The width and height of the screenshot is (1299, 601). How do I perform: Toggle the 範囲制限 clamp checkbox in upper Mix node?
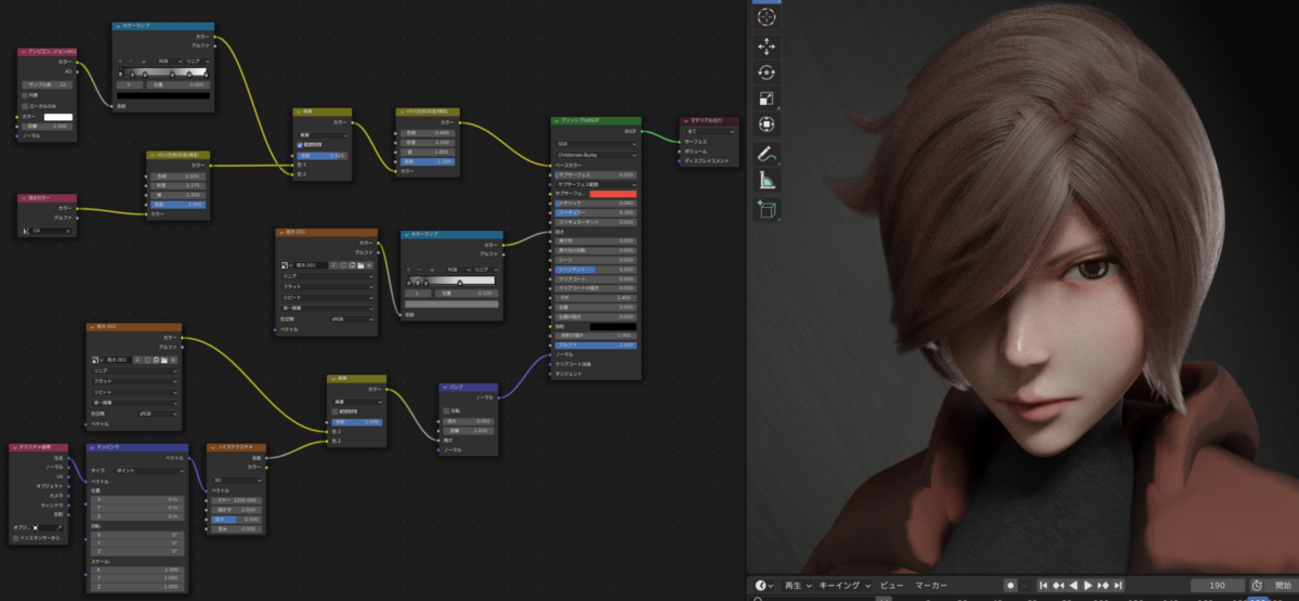point(300,145)
